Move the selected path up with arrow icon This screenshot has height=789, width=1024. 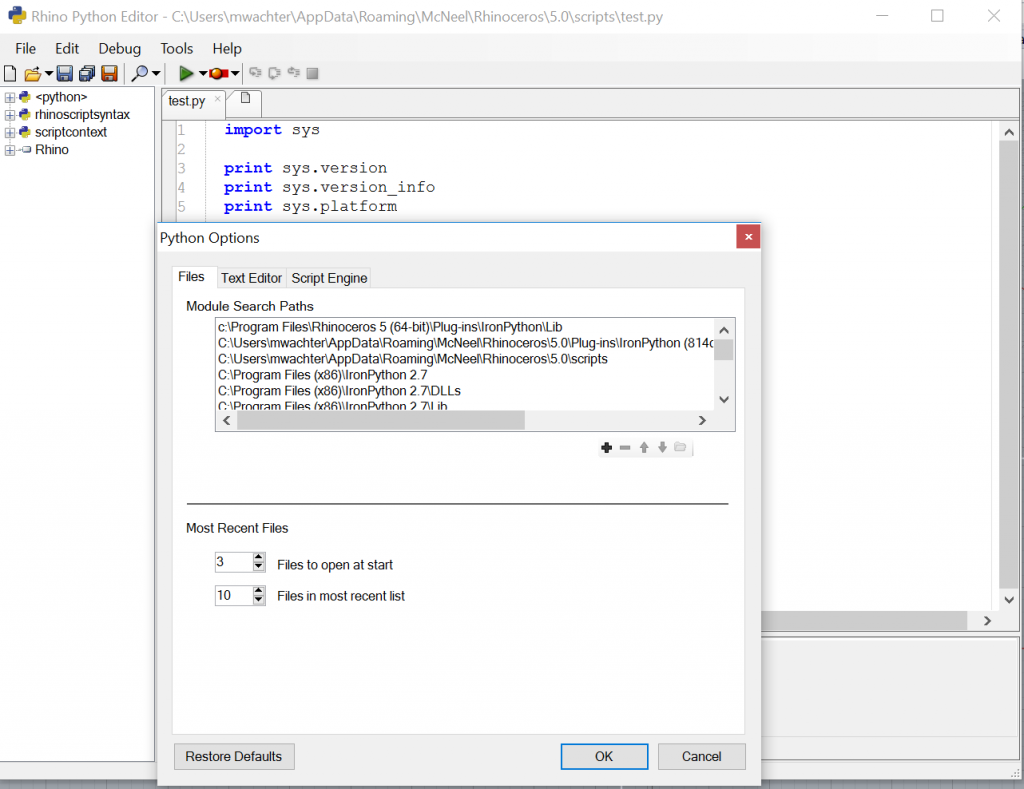(644, 447)
